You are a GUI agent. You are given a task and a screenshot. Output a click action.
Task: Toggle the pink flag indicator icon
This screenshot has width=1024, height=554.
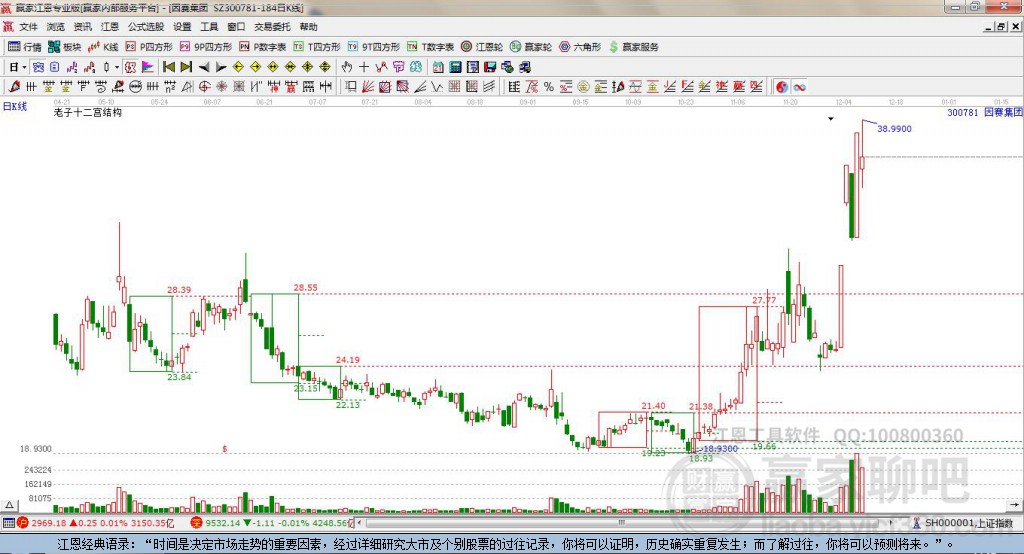point(148,67)
